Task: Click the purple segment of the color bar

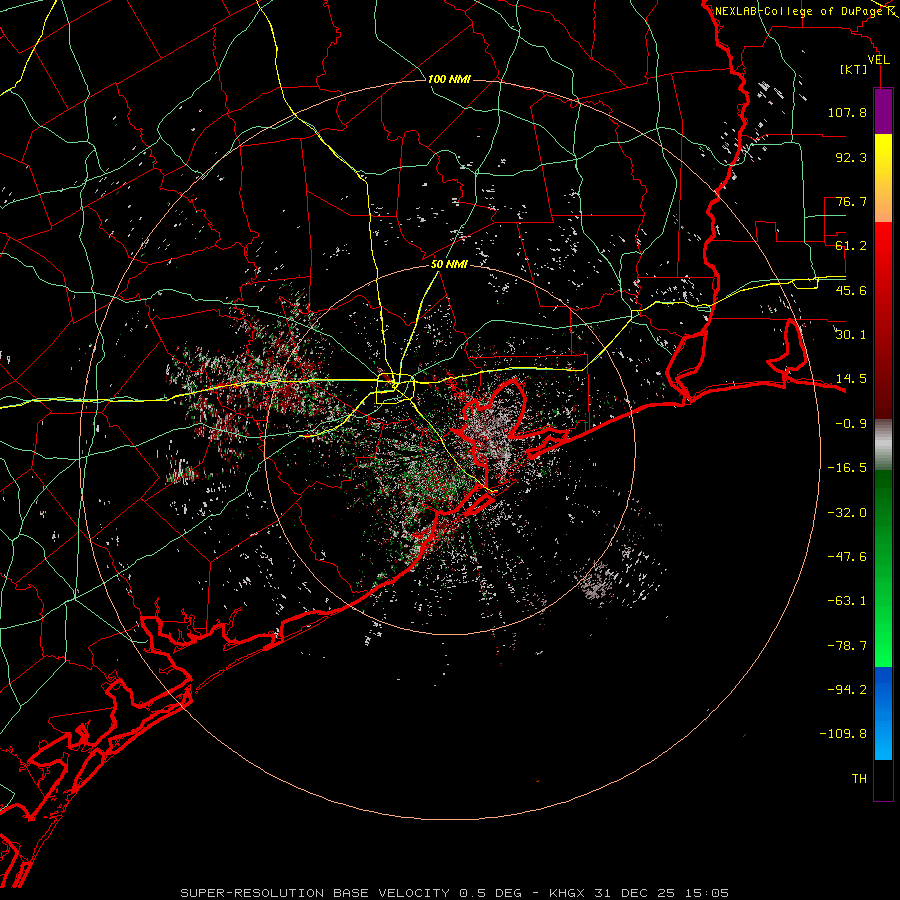Action: [883, 111]
